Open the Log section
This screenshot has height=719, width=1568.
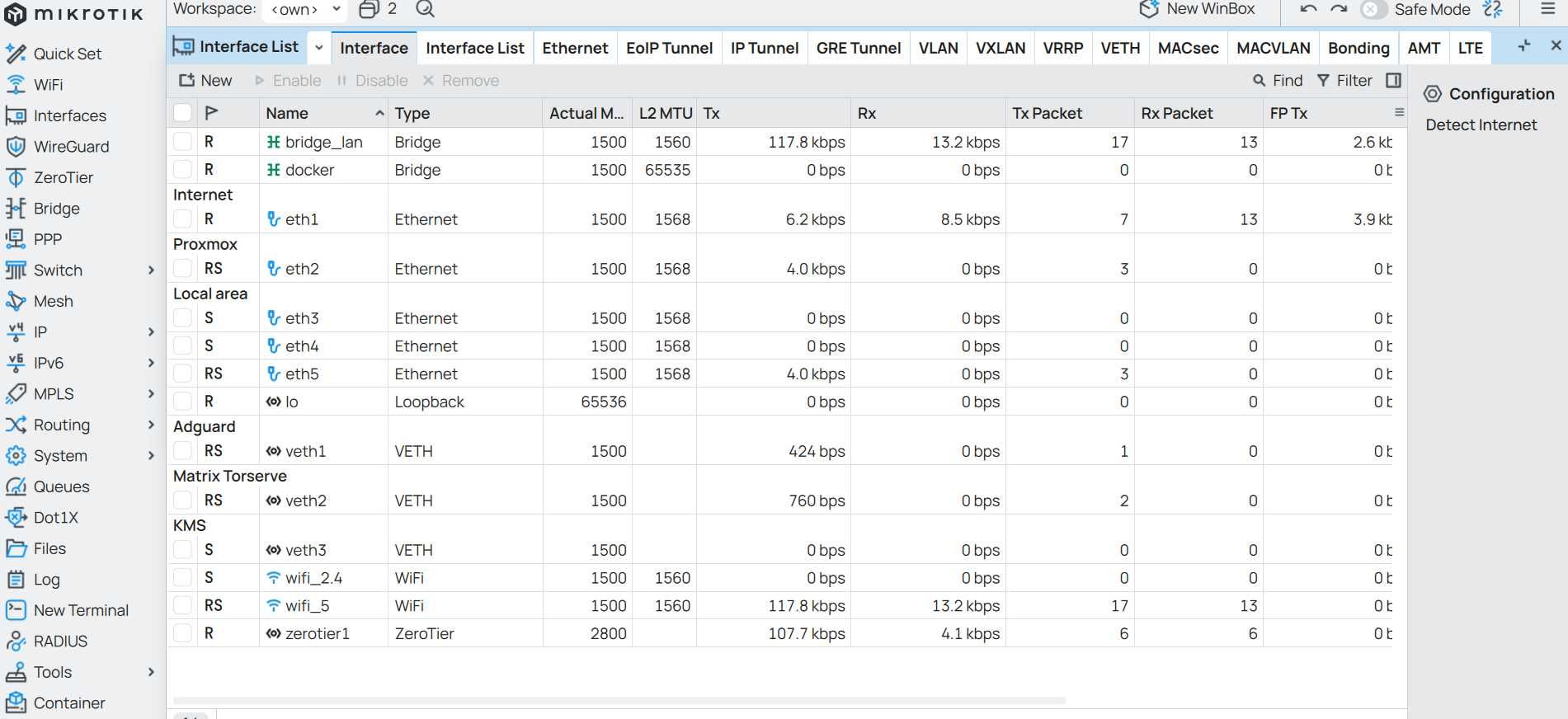click(x=33, y=580)
